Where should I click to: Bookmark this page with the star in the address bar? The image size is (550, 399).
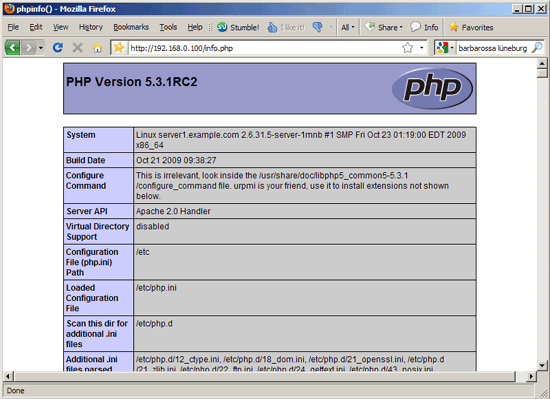tap(407, 47)
